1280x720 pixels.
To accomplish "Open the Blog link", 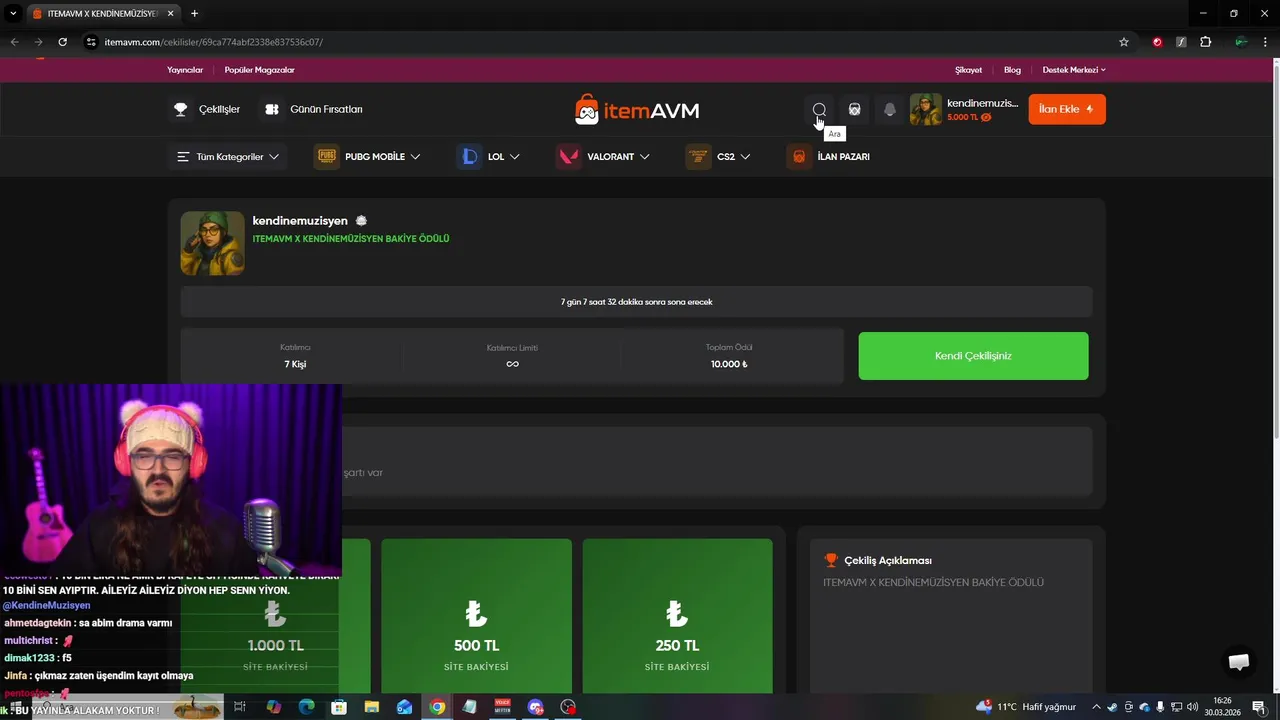I will coord(1012,70).
